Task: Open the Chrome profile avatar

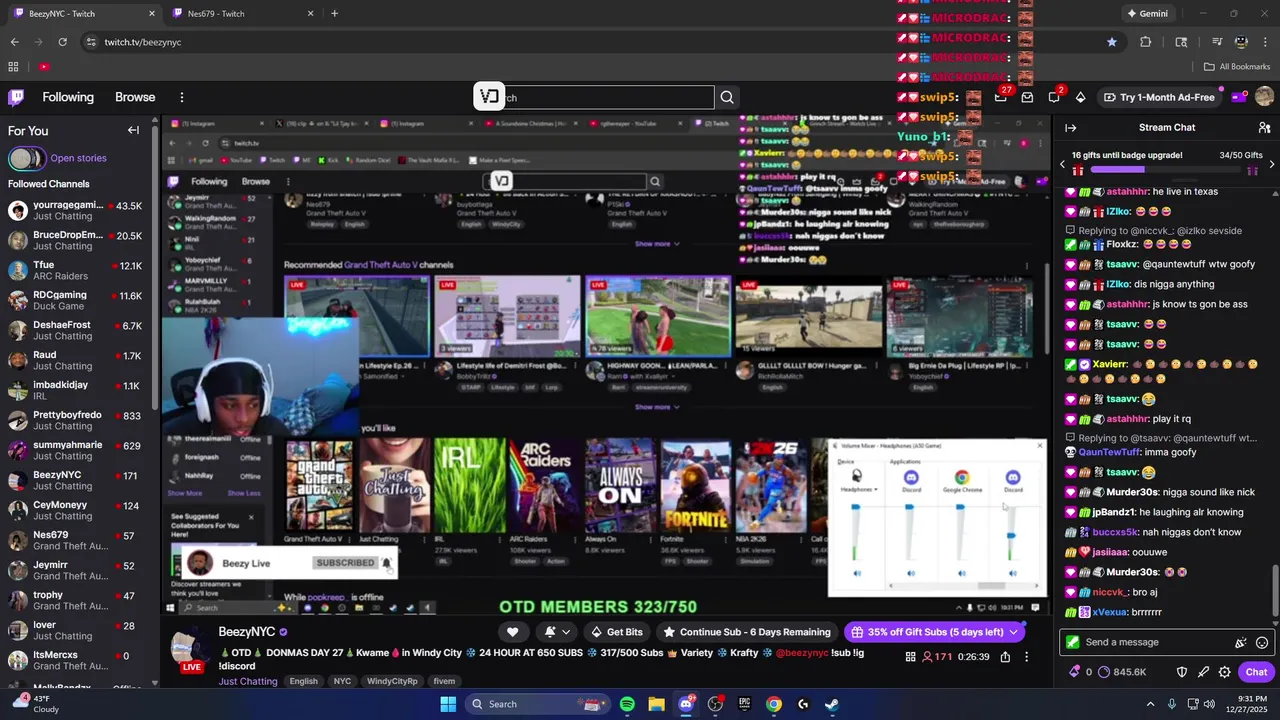Action: [1241, 42]
